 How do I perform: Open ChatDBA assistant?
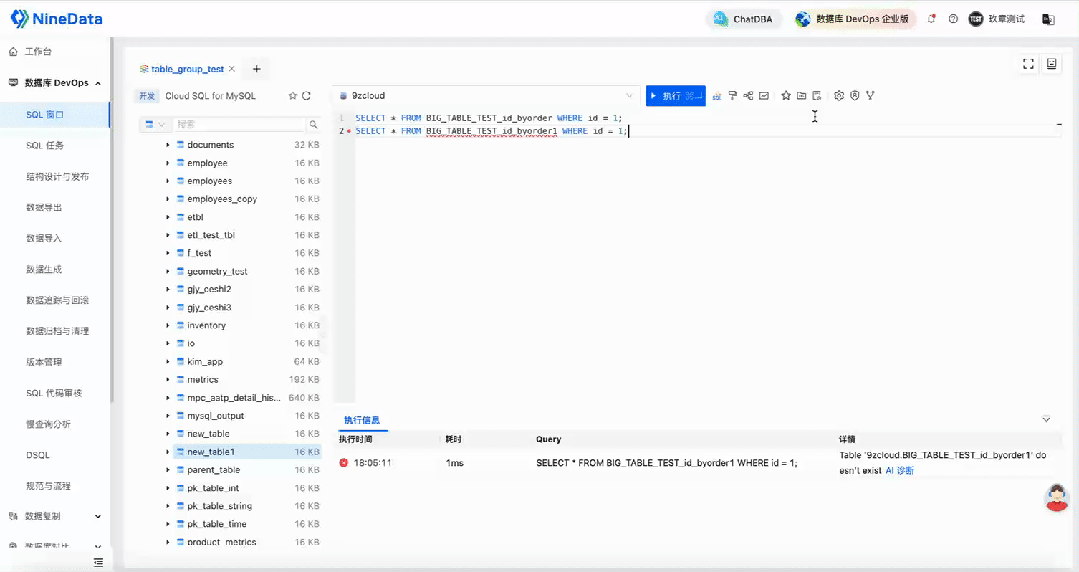click(743, 19)
